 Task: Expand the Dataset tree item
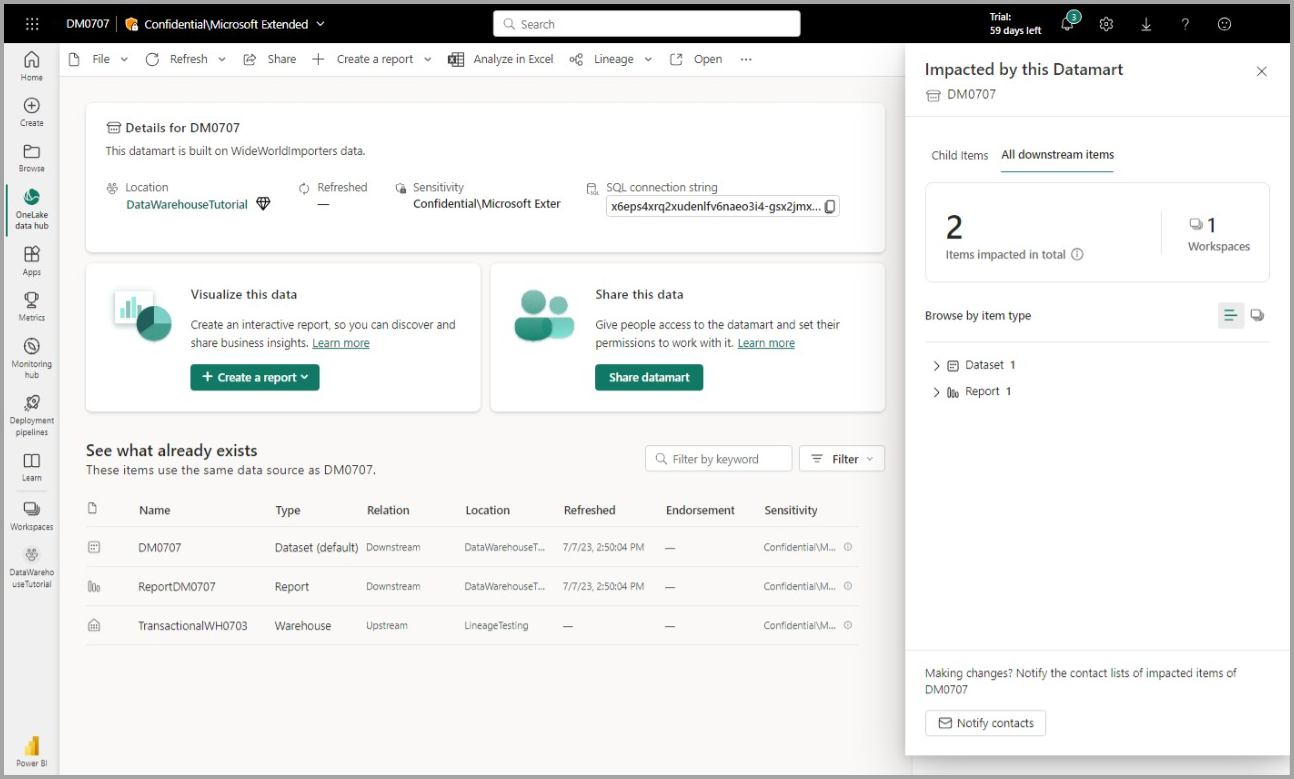pyautogui.click(x=936, y=366)
